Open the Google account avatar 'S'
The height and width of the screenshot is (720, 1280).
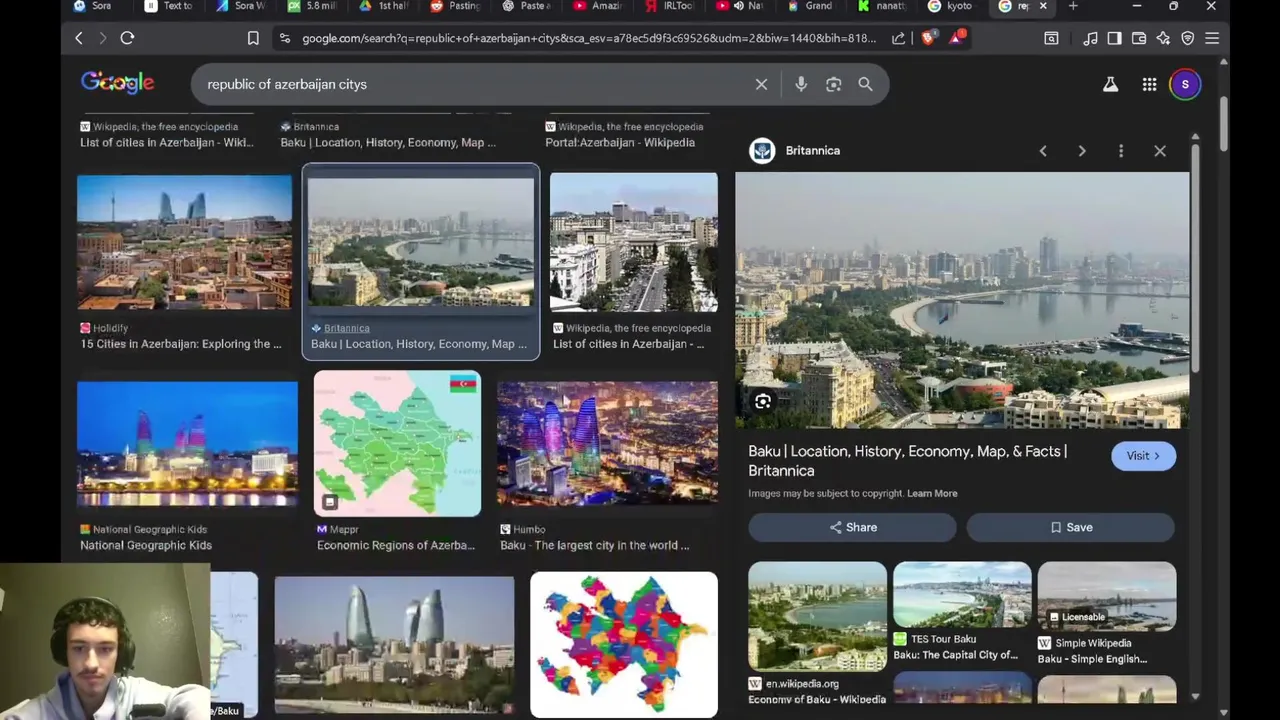(1185, 84)
